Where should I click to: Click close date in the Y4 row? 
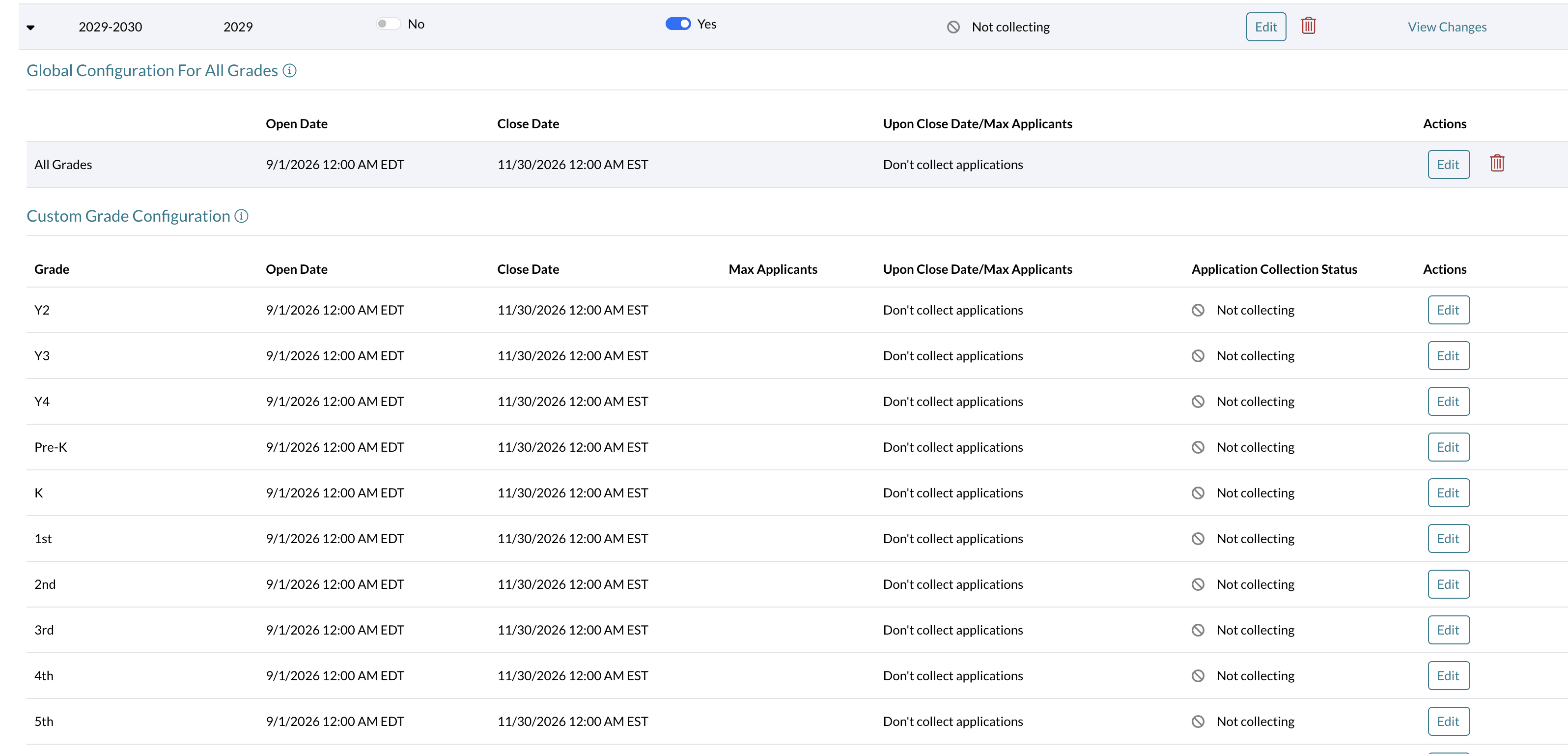tap(572, 402)
